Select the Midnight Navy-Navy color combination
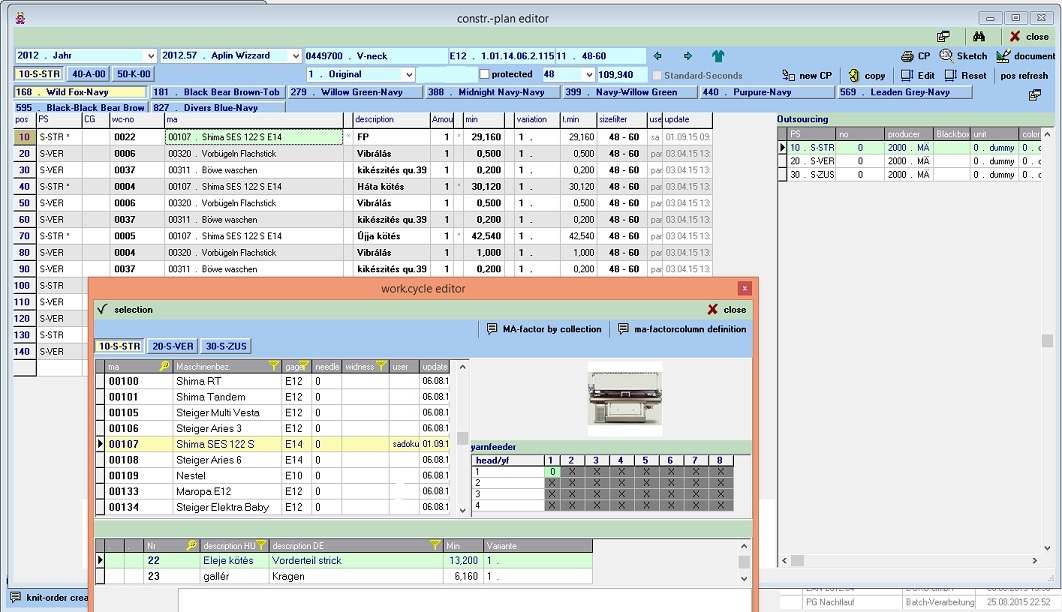Screen dimensions: 1062x612 coord(490,92)
